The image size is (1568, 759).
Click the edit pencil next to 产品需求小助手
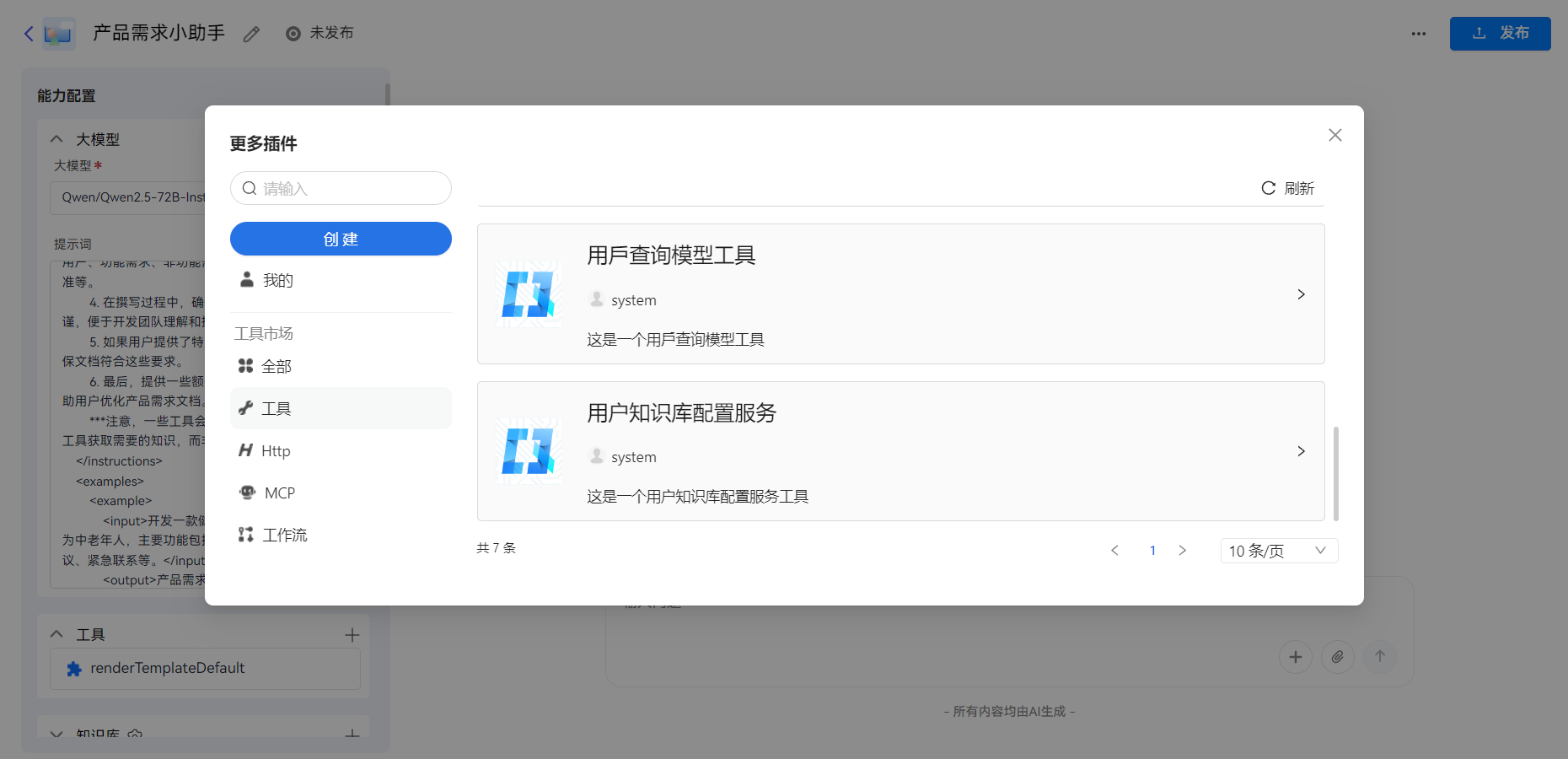pyautogui.click(x=250, y=34)
